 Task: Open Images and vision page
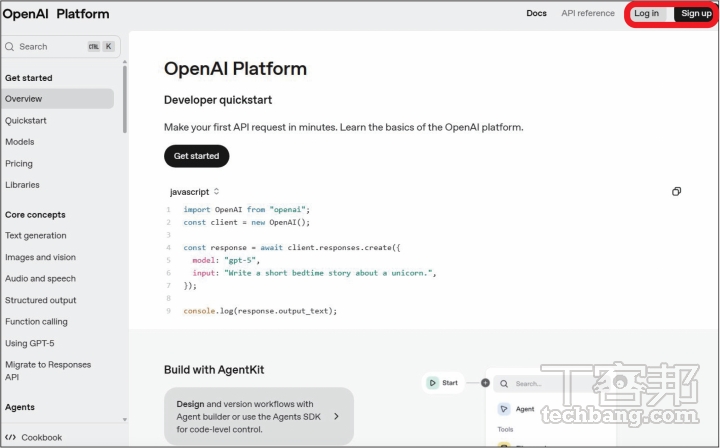pos(40,257)
